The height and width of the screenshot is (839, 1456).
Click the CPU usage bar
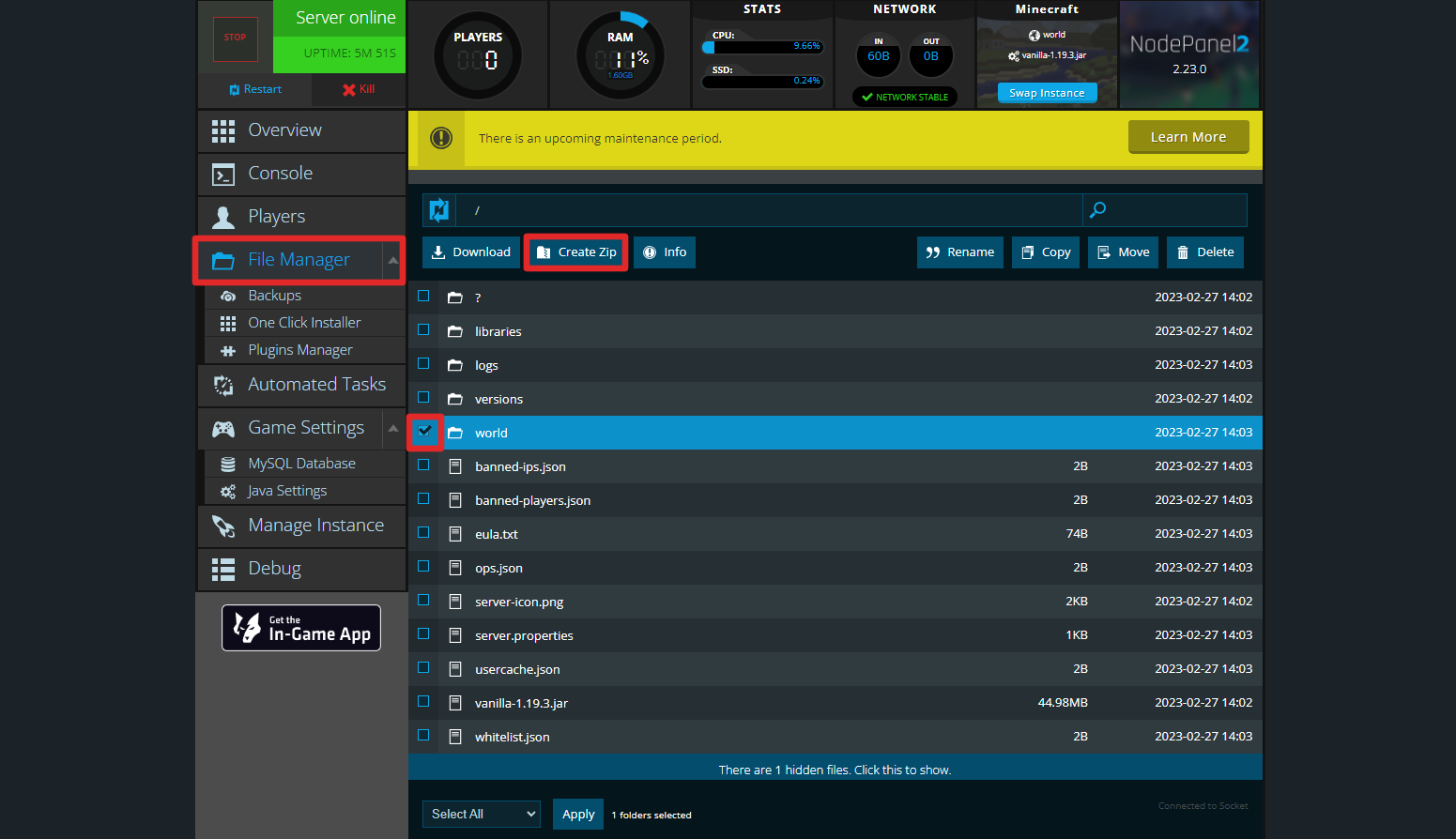click(762, 47)
